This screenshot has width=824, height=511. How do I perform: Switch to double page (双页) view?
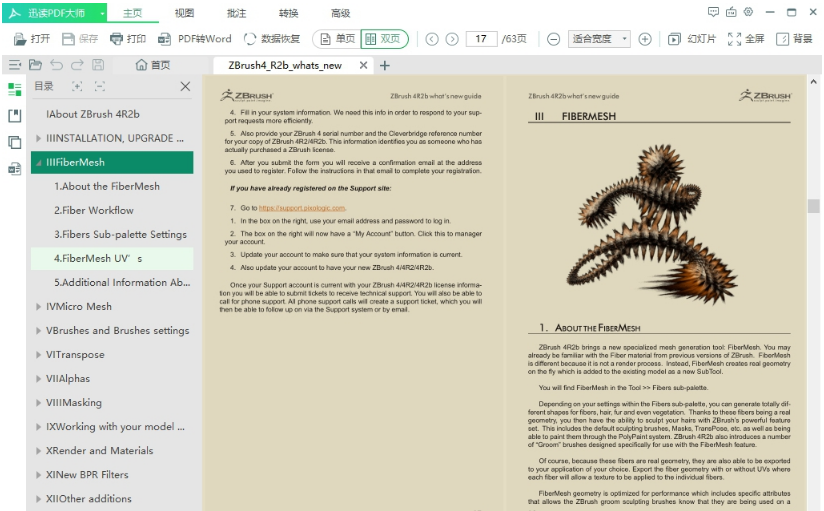point(384,39)
